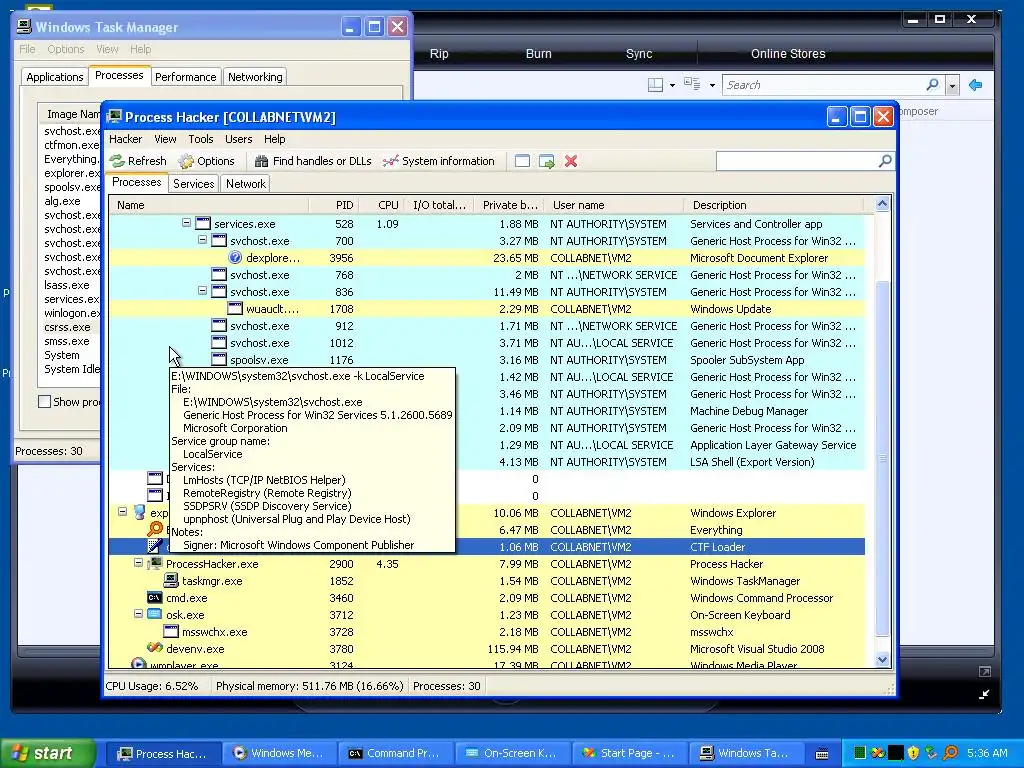Open On-Screen Keyboard taskbar button

coord(511,754)
